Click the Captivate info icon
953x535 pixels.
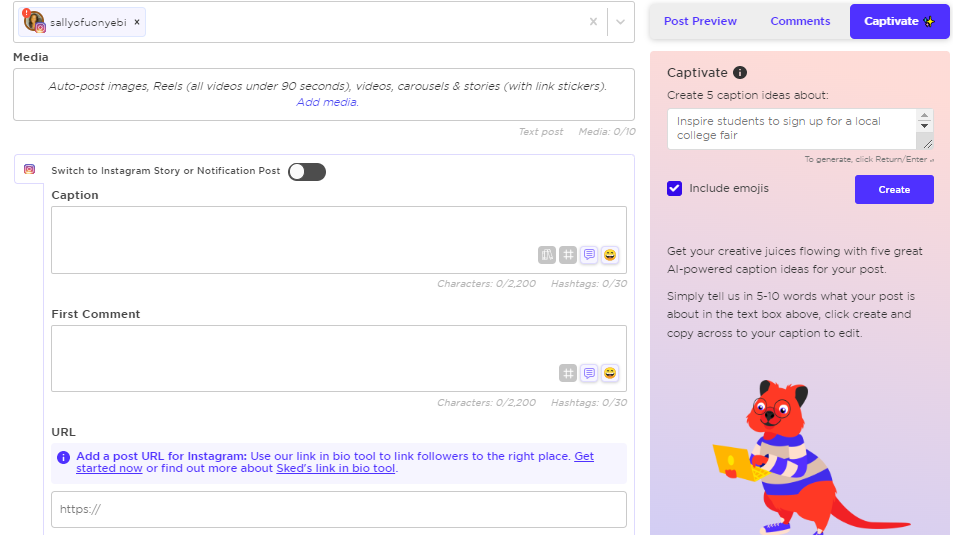point(740,73)
